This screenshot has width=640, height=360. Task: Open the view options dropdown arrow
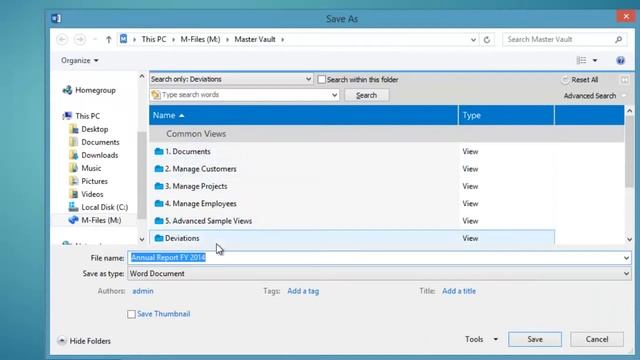click(x=595, y=60)
